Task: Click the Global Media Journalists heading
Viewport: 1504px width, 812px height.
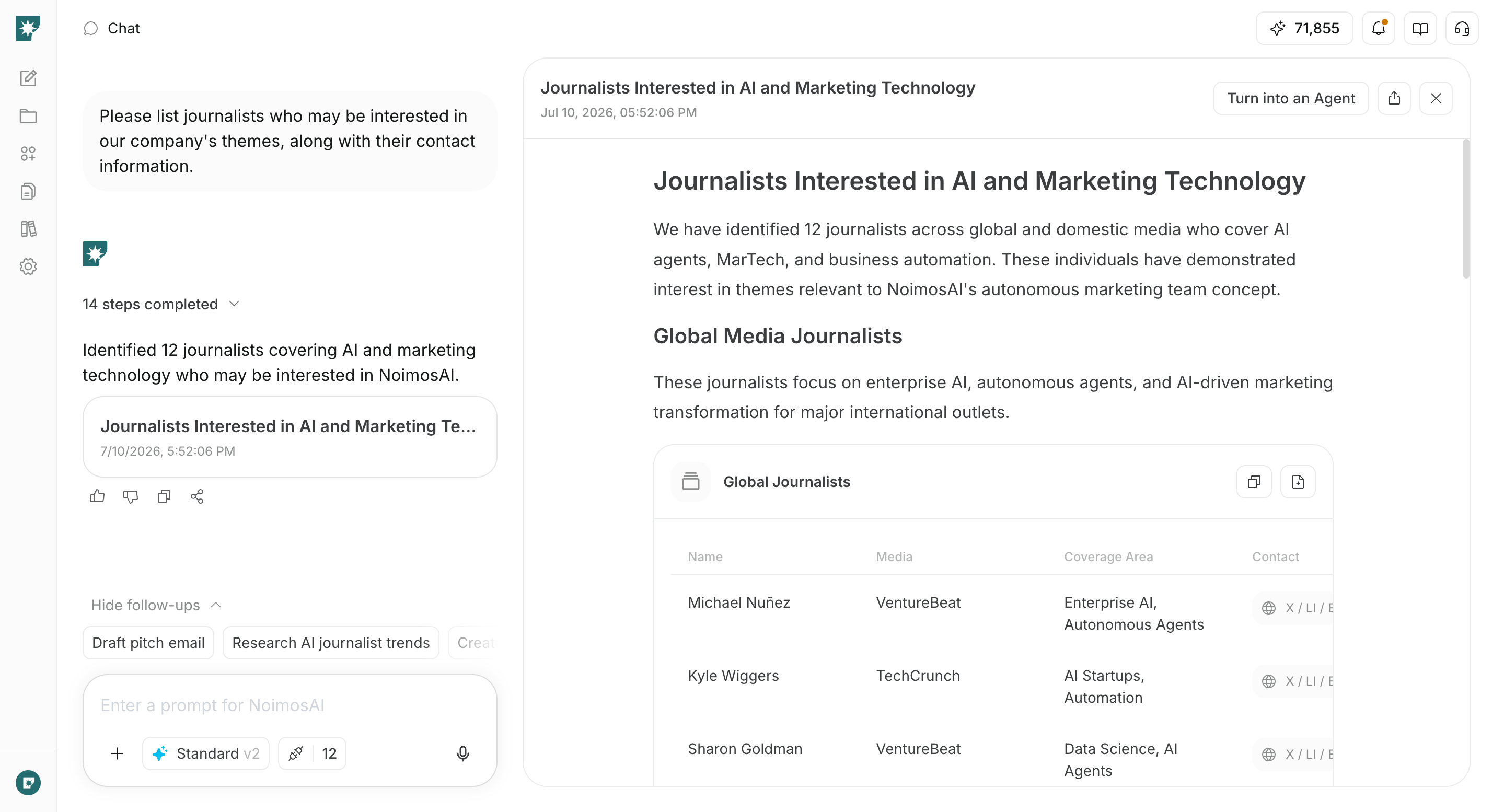Action: 777,336
